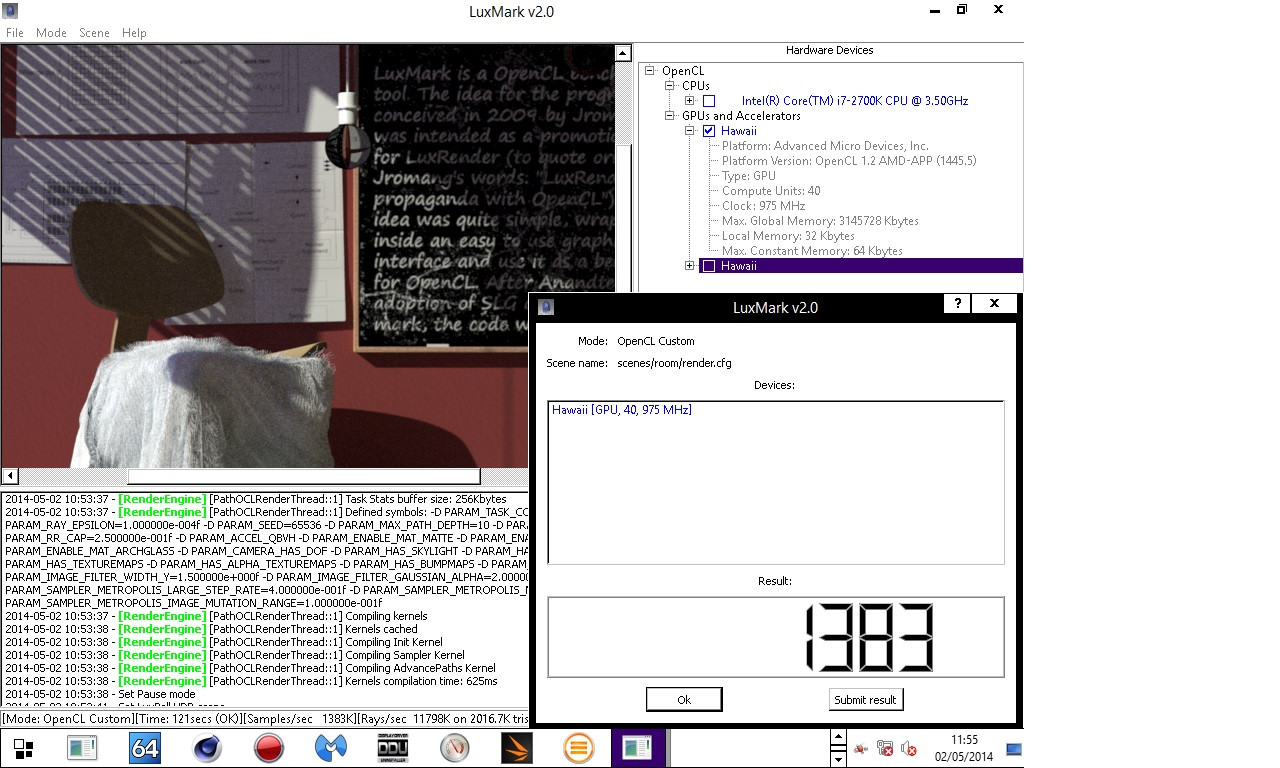Check the highlighted second Hawaii GPU checkbox
The width and height of the screenshot is (1280, 768).
click(709, 266)
